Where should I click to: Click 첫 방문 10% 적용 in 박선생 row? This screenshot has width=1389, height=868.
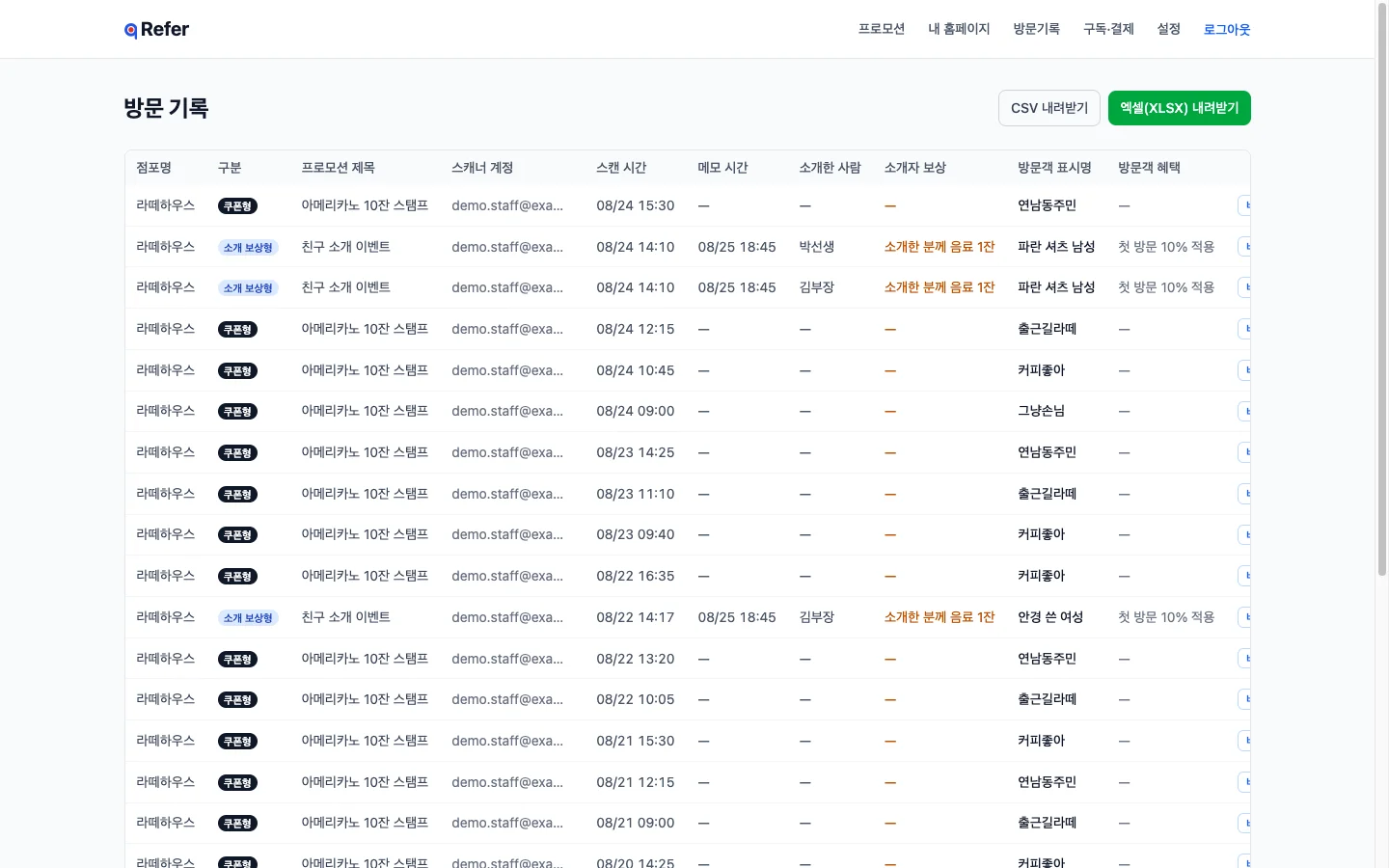coord(1166,247)
